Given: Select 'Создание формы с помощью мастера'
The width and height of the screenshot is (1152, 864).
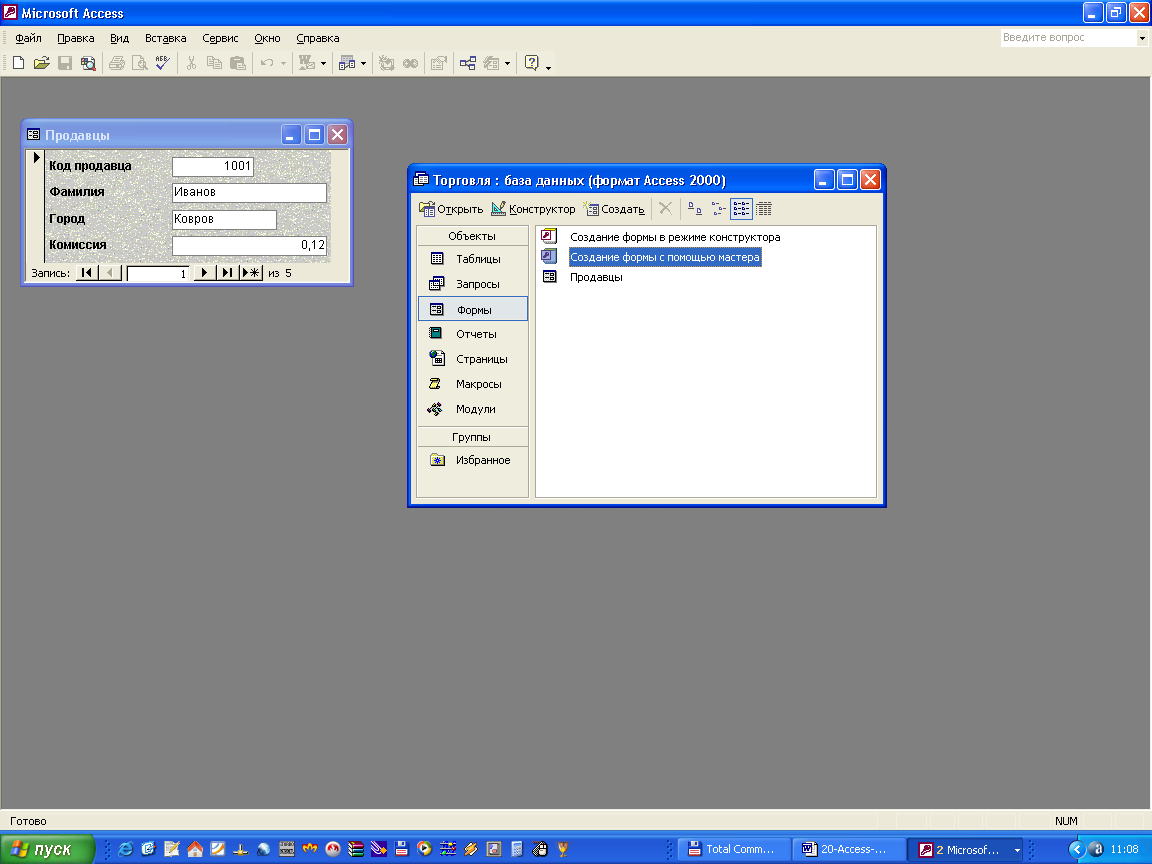Looking at the screenshot, I should pyautogui.click(x=665, y=257).
